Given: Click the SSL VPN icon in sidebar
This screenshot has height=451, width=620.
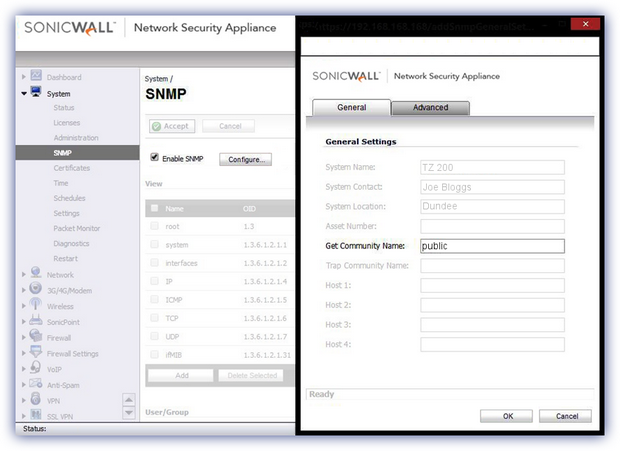Looking at the screenshot, I should tap(36, 414).
